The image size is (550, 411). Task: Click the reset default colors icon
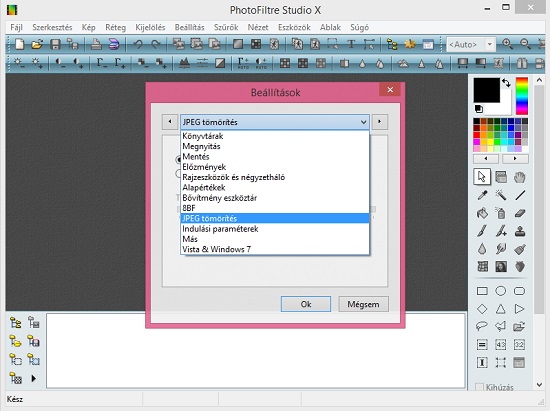[x=478, y=109]
